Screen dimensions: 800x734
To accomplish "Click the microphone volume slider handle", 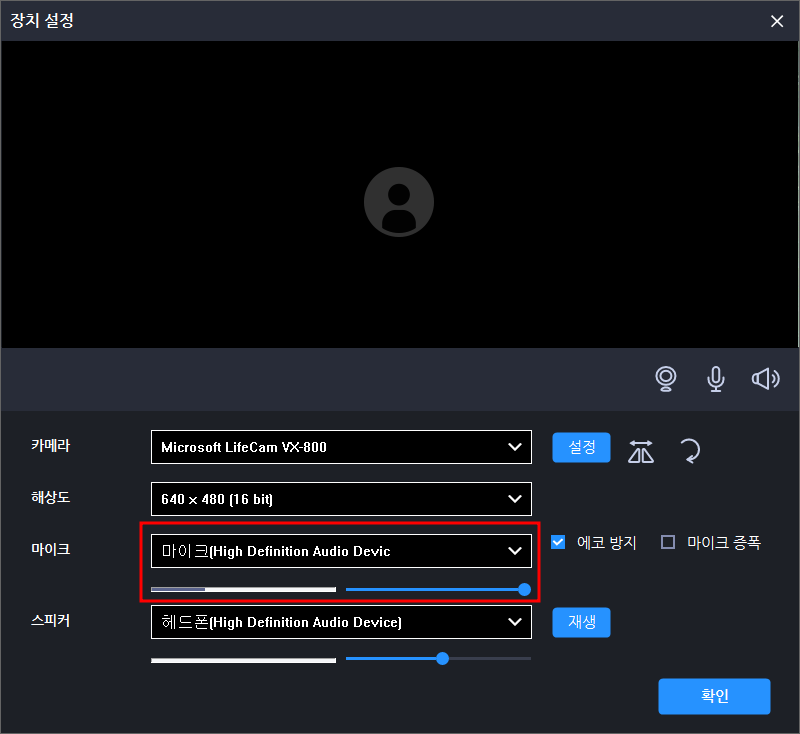I will coord(524,590).
